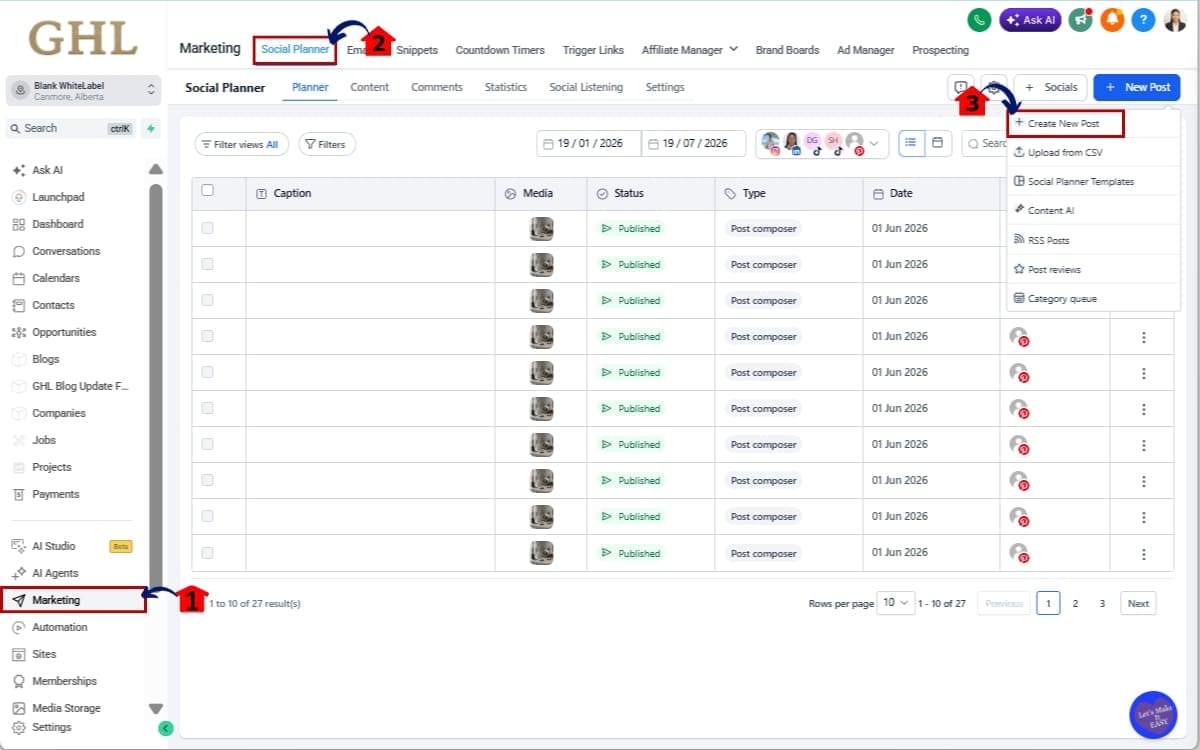
Task: Switch to calendar view icon
Action: [937, 143]
